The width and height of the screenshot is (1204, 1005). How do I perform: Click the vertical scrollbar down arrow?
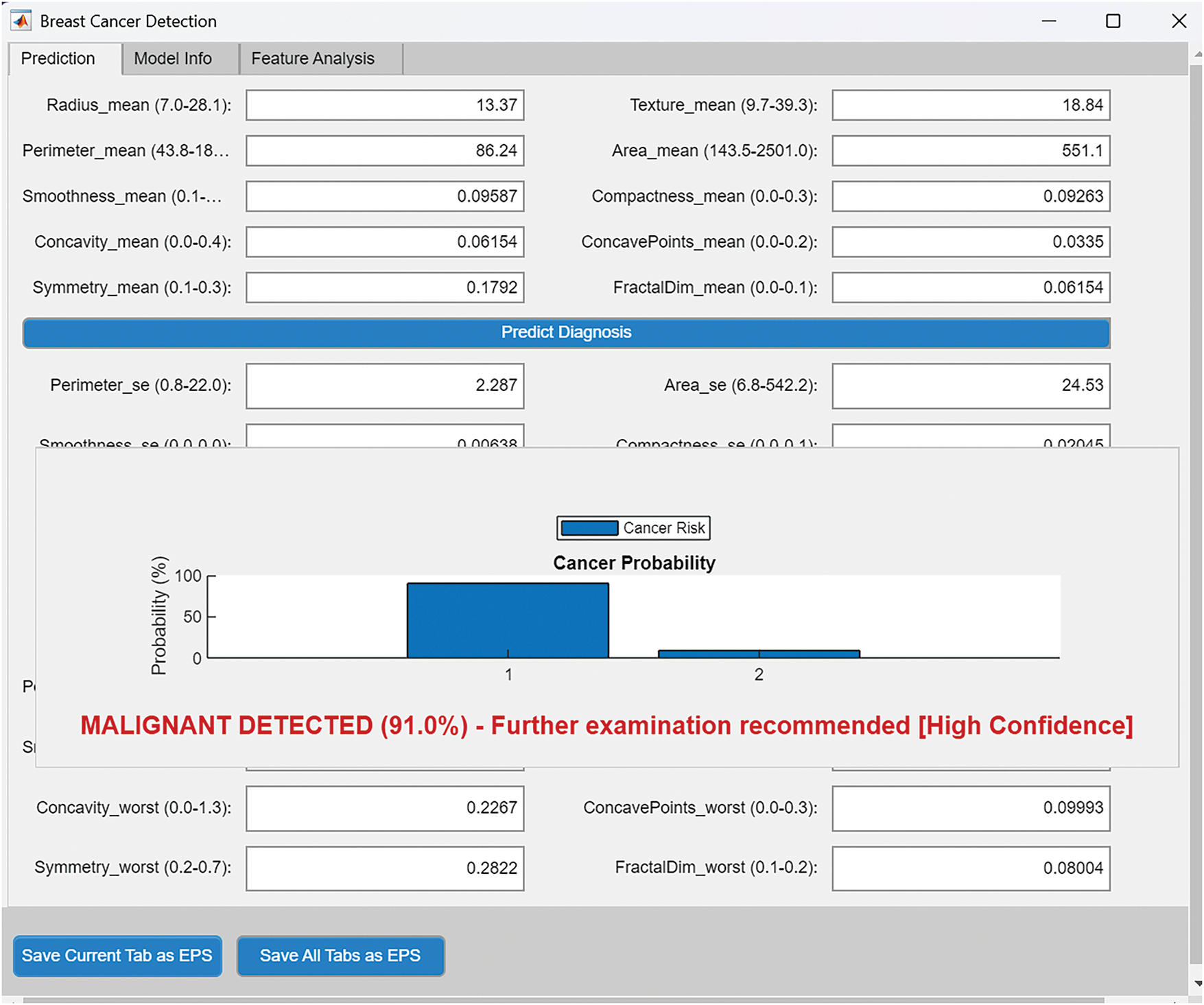click(1196, 984)
